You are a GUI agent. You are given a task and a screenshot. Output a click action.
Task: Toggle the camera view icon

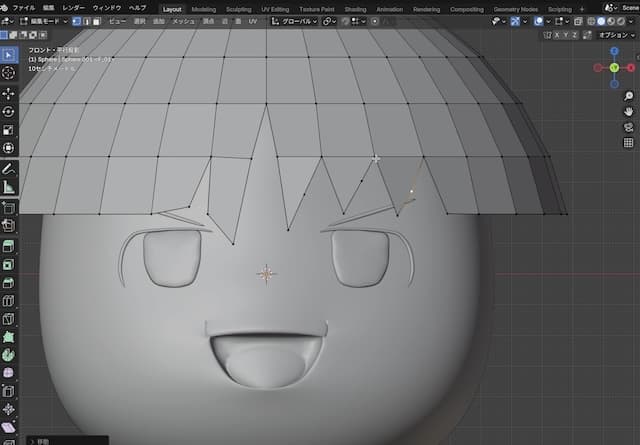click(x=628, y=127)
